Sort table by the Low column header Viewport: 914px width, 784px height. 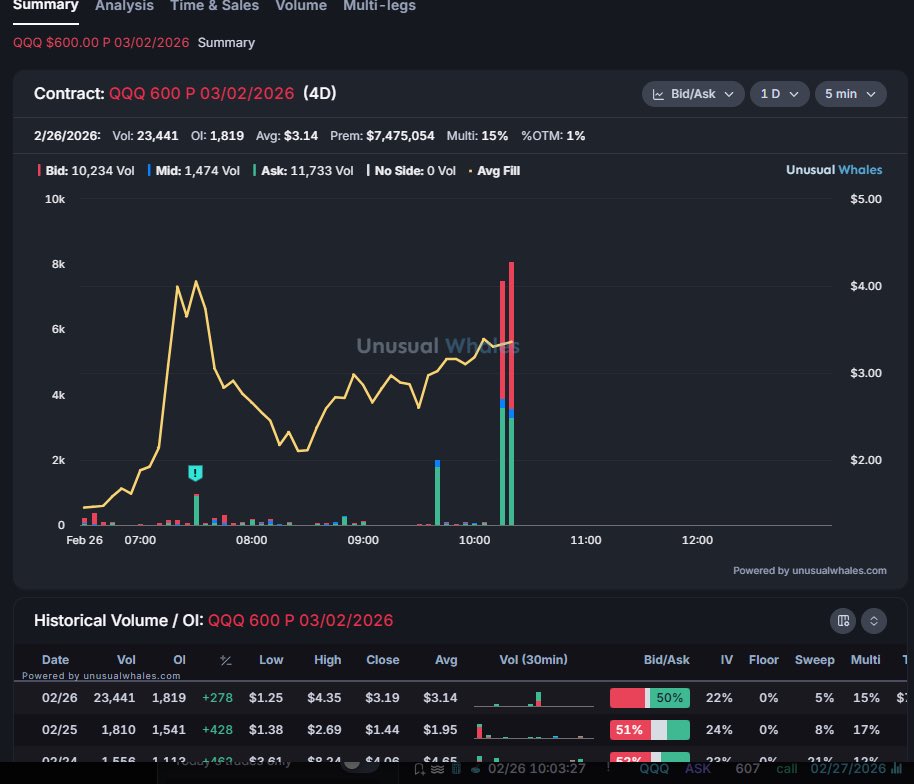tap(271, 660)
